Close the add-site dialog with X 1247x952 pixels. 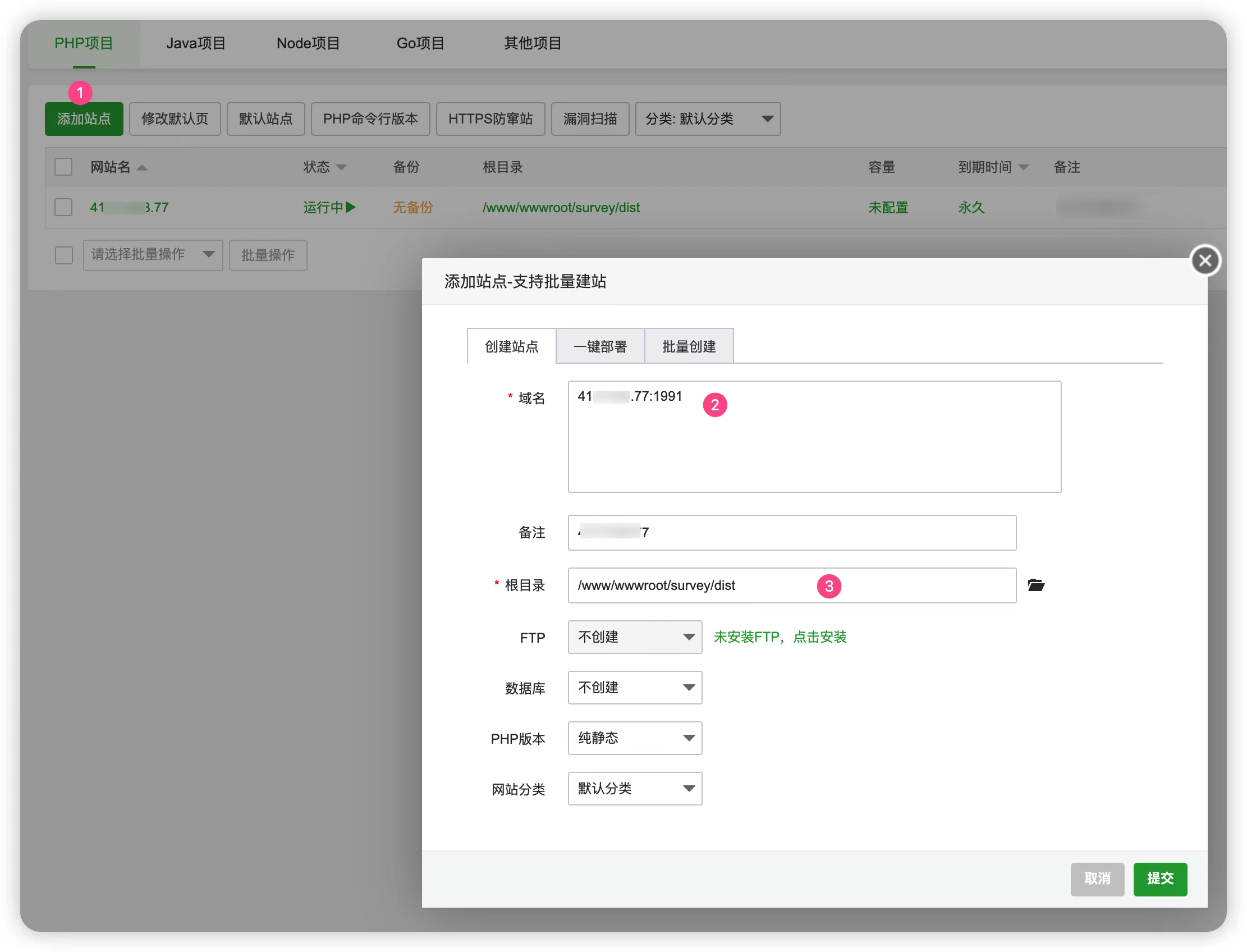(x=1205, y=260)
